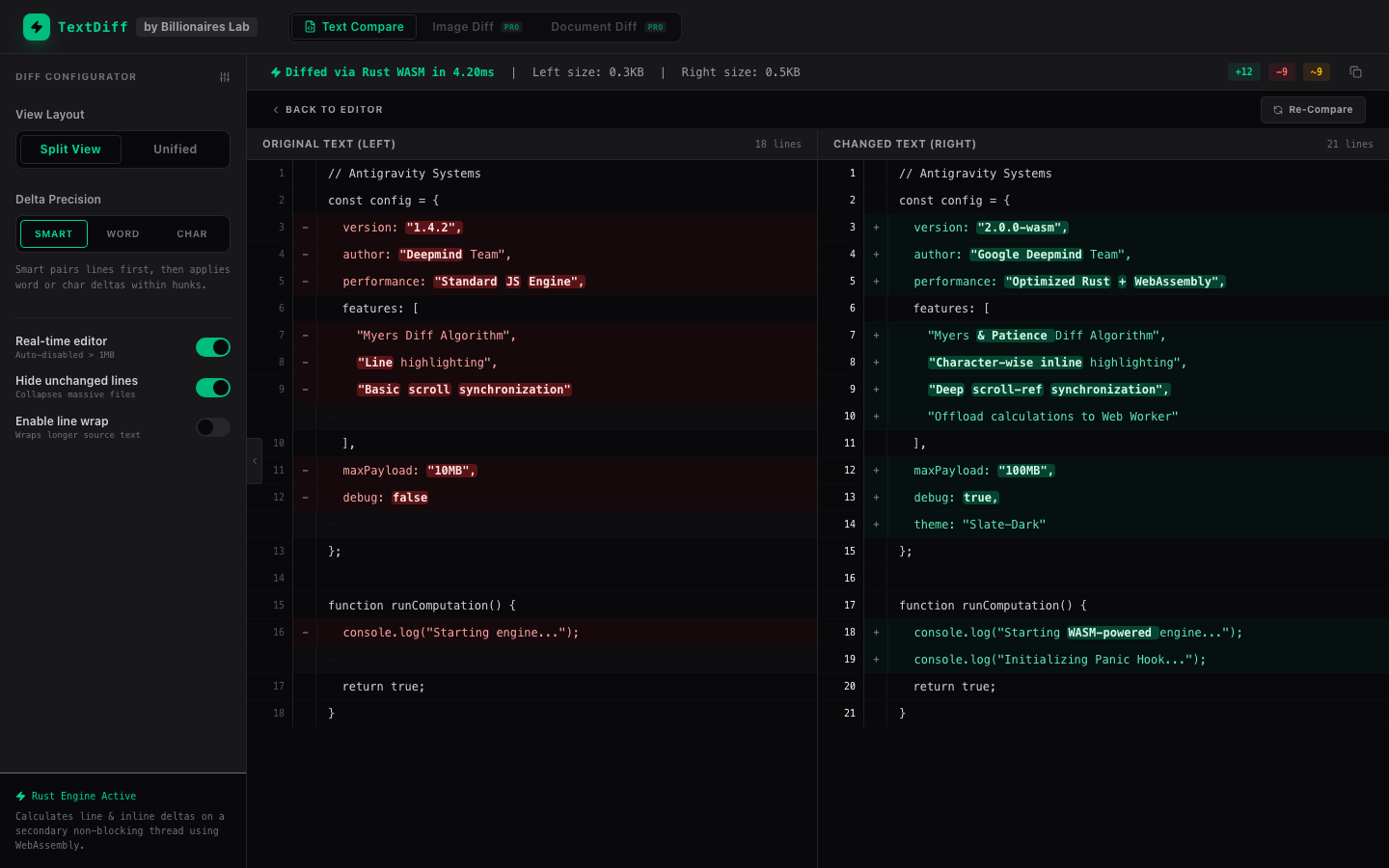1389x868 pixels.
Task: Enable line wrap switch
Action: tap(213, 427)
